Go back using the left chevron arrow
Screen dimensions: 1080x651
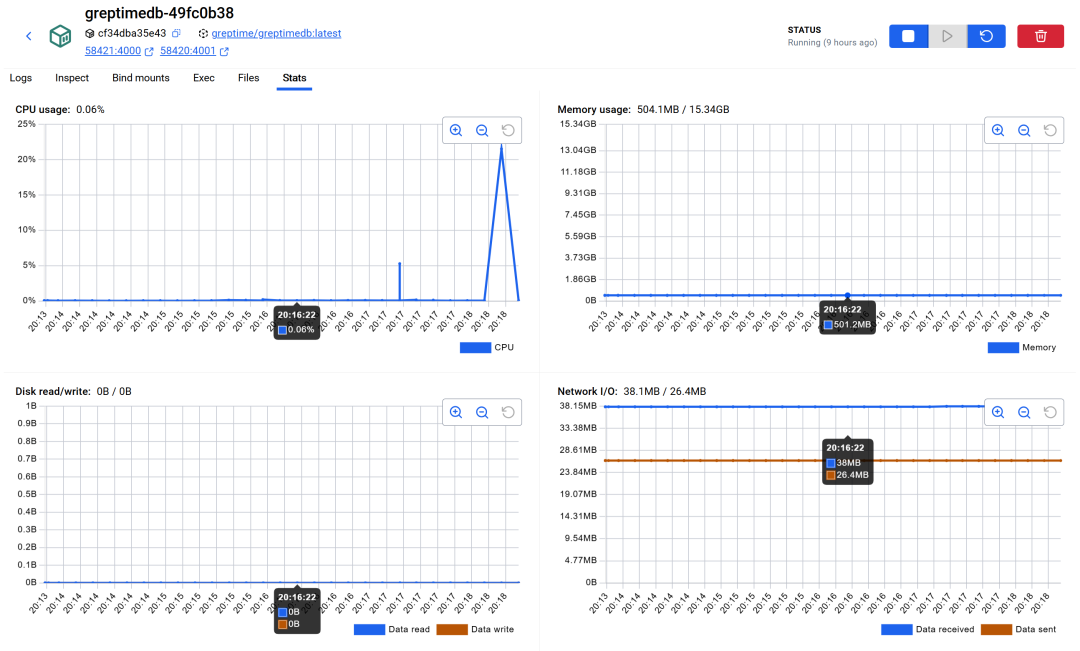28,36
